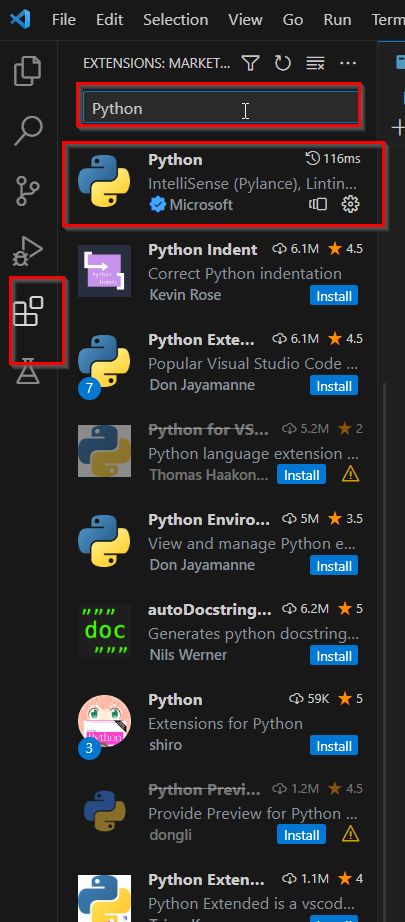Install Python Preview by dongli

302,834
